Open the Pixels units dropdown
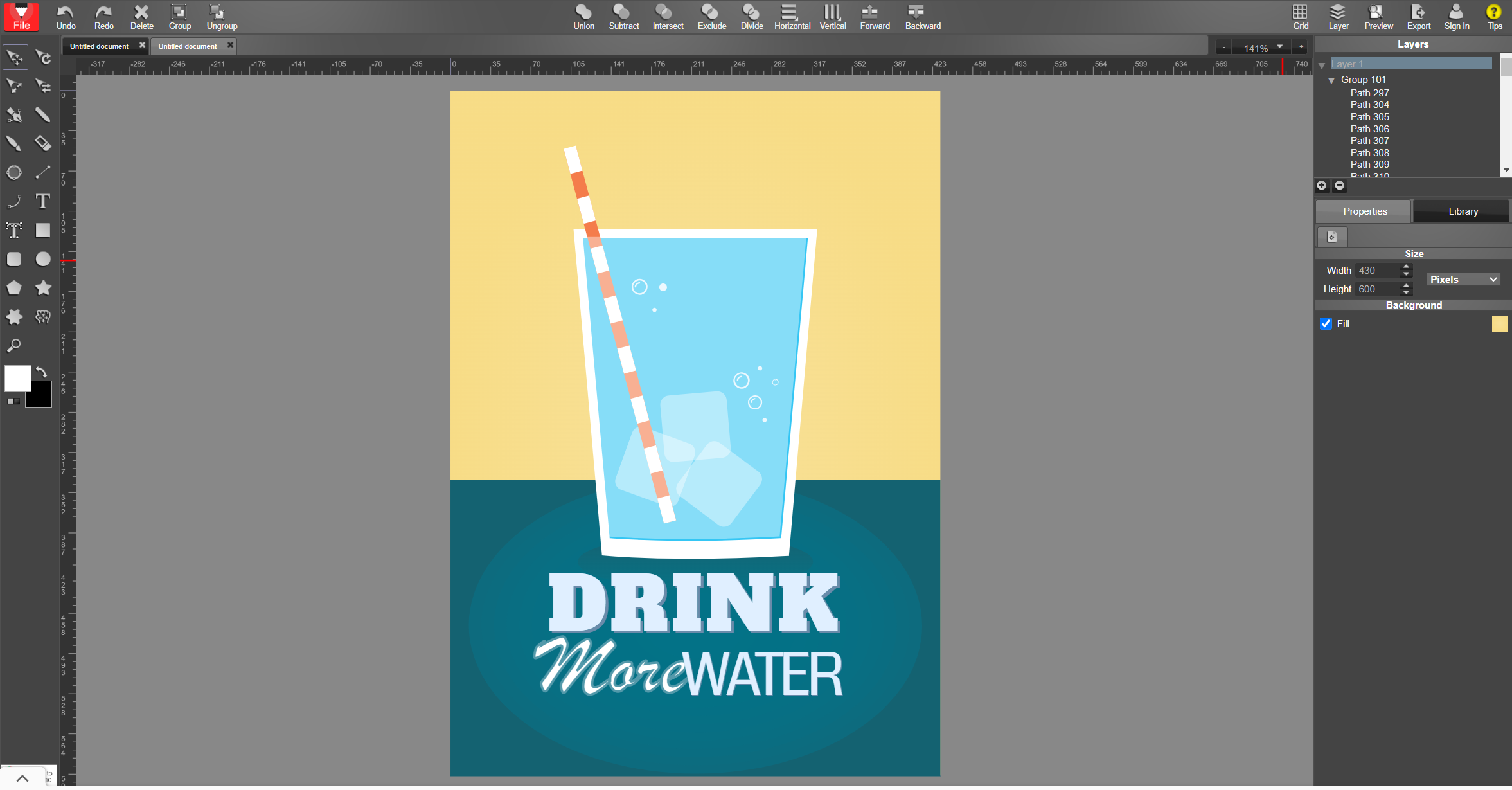1512x790 pixels. pos(1463,280)
